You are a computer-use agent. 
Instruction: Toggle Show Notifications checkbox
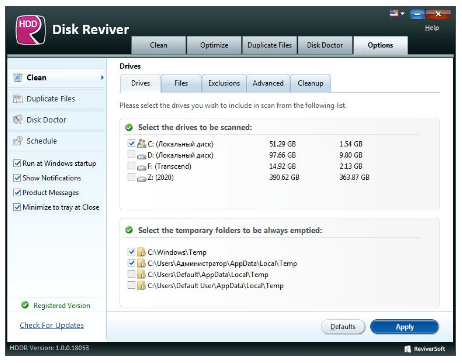click(x=17, y=178)
